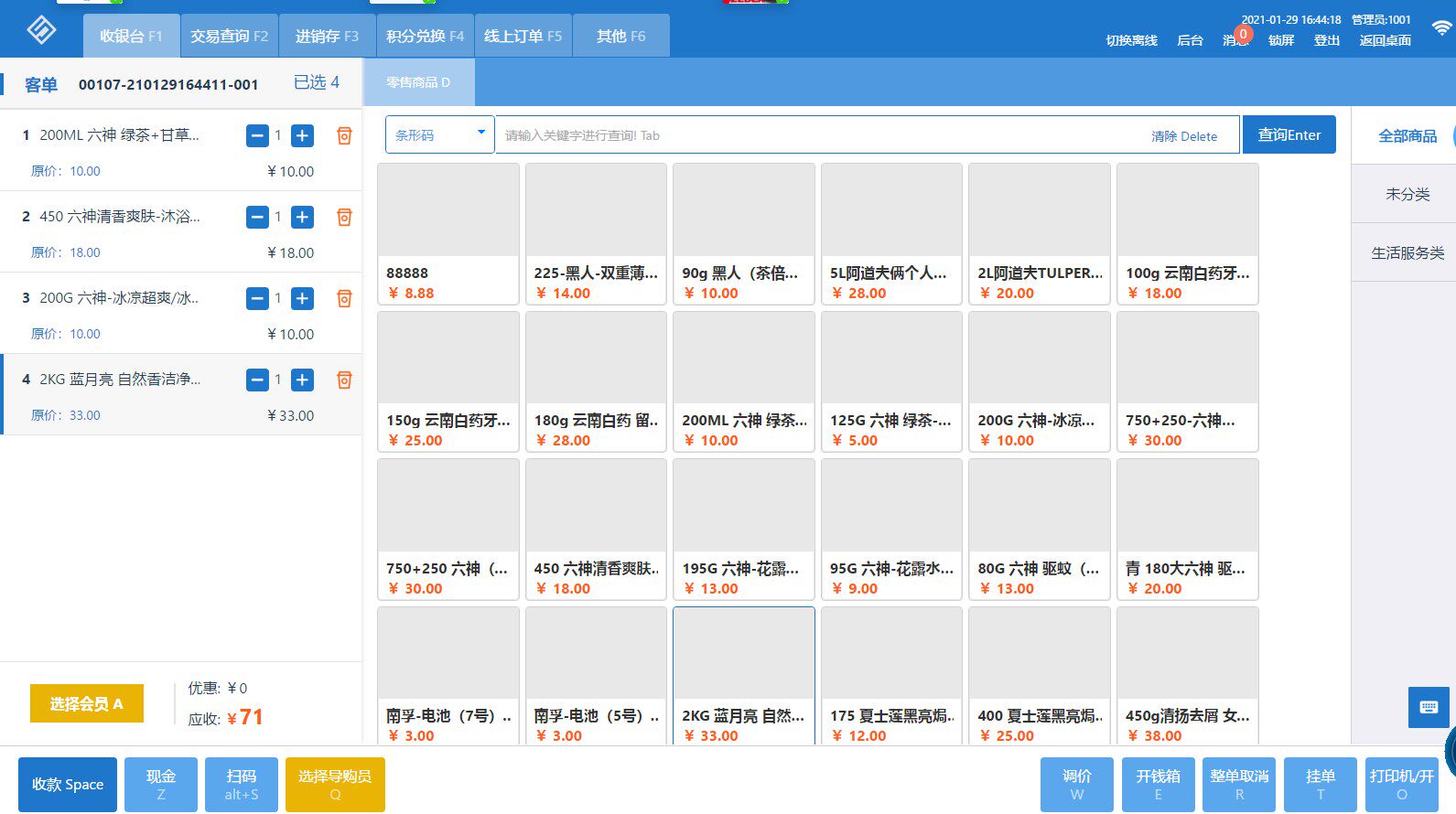Click 清除 Delete to clear search

point(1184,136)
